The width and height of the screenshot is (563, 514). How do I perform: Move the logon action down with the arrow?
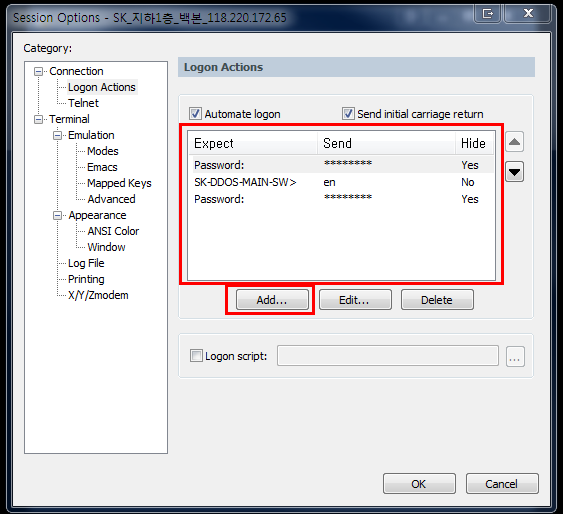514,172
